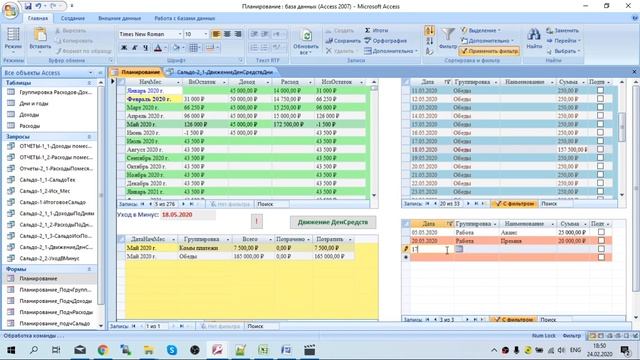The height and width of the screenshot is (360, 640).
Task: Open Excel from the taskbar
Action: click(x=263, y=350)
